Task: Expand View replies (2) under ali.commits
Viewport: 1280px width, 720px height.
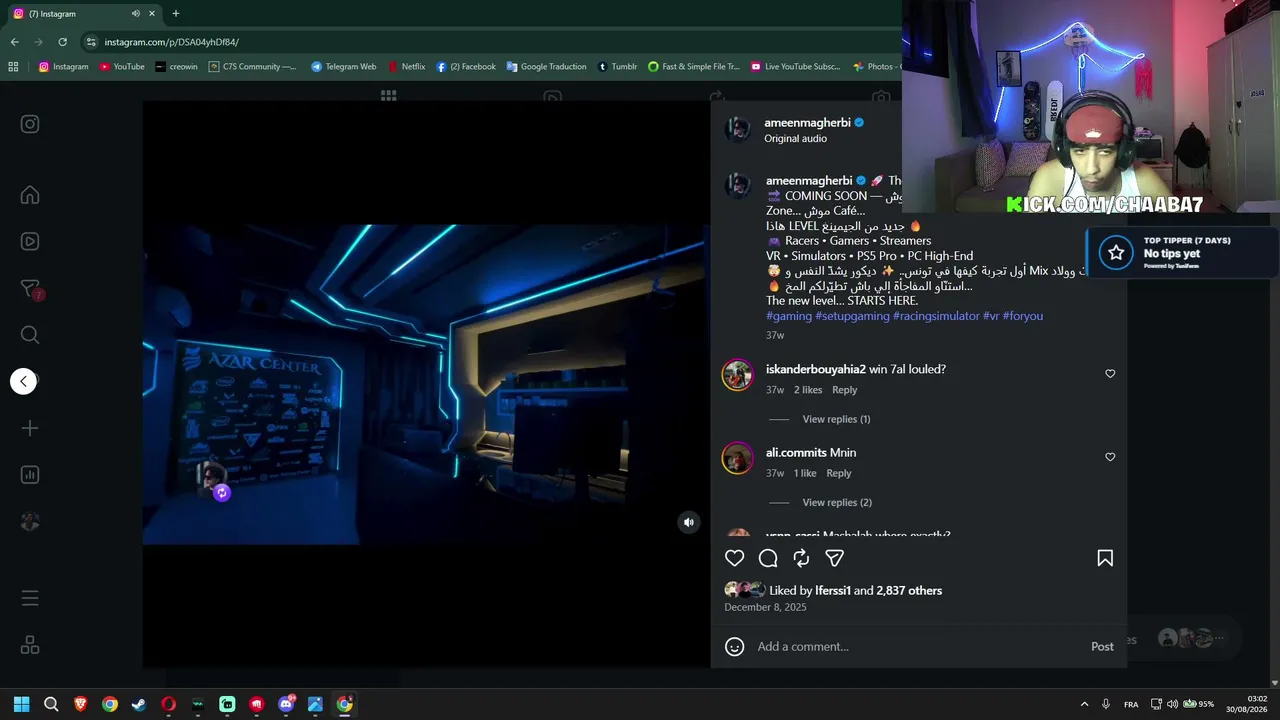Action: point(837,502)
